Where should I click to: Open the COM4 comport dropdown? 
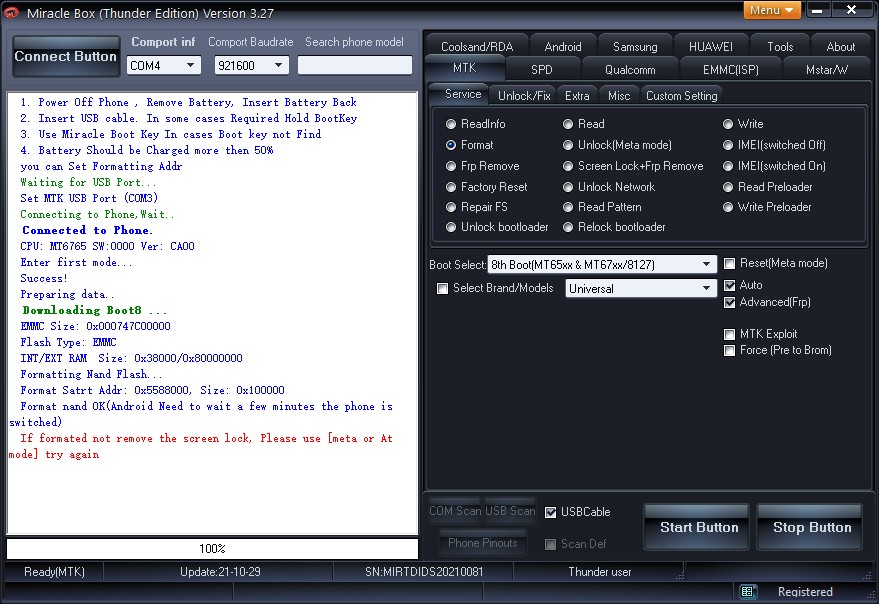tap(163, 66)
